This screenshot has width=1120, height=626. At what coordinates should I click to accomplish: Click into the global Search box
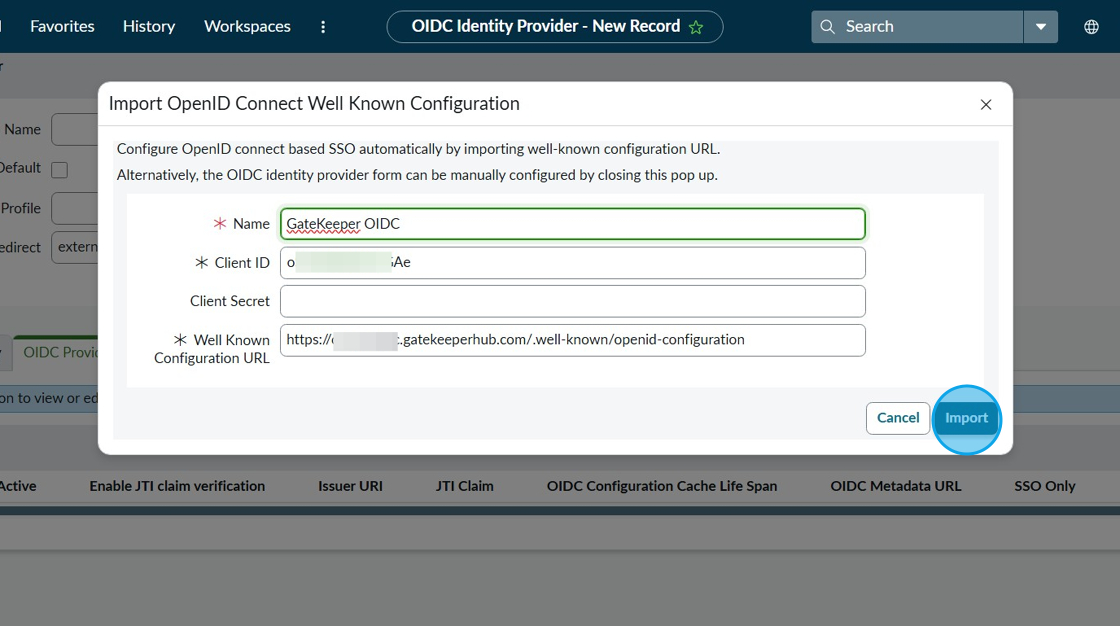coord(917,26)
